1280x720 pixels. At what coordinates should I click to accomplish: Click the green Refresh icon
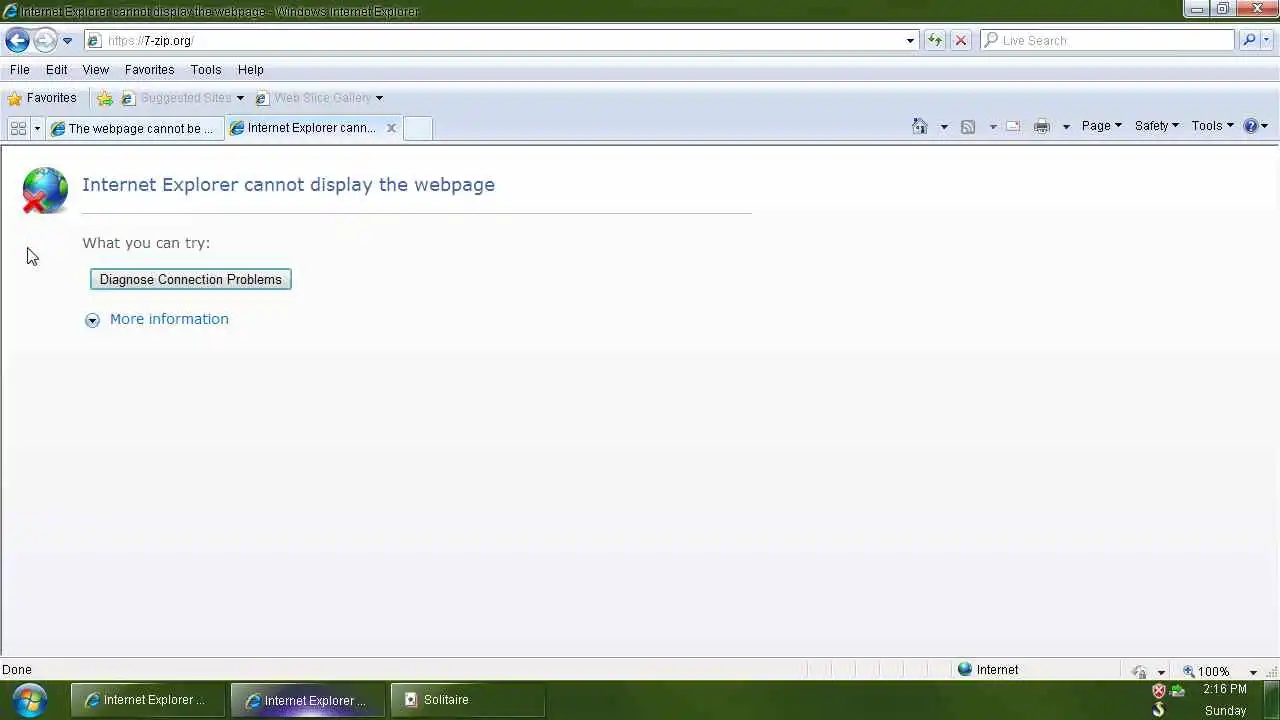pyautogui.click(x=934, y=40)
